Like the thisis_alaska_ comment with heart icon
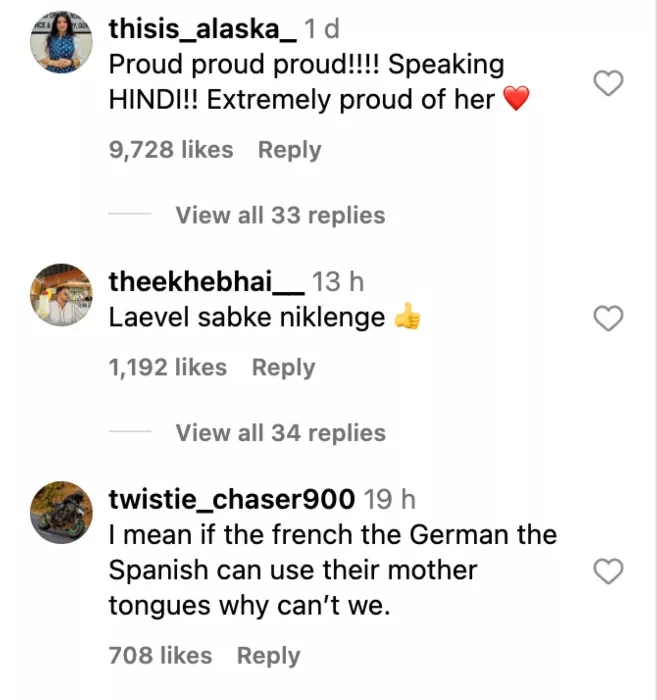 coord(609,84)
